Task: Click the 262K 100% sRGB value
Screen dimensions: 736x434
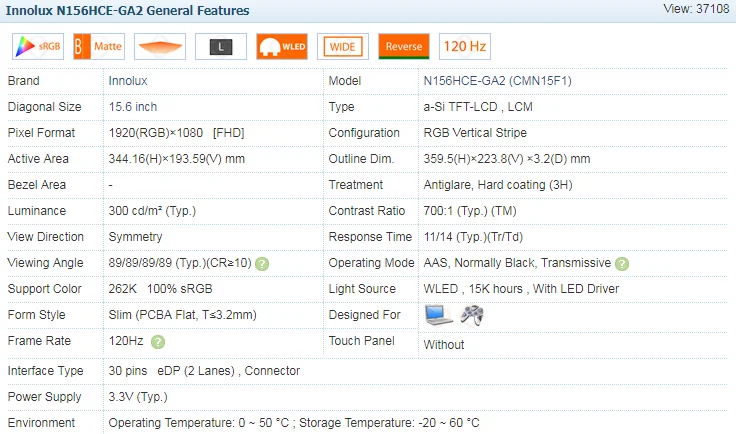Action: point(160,289)
